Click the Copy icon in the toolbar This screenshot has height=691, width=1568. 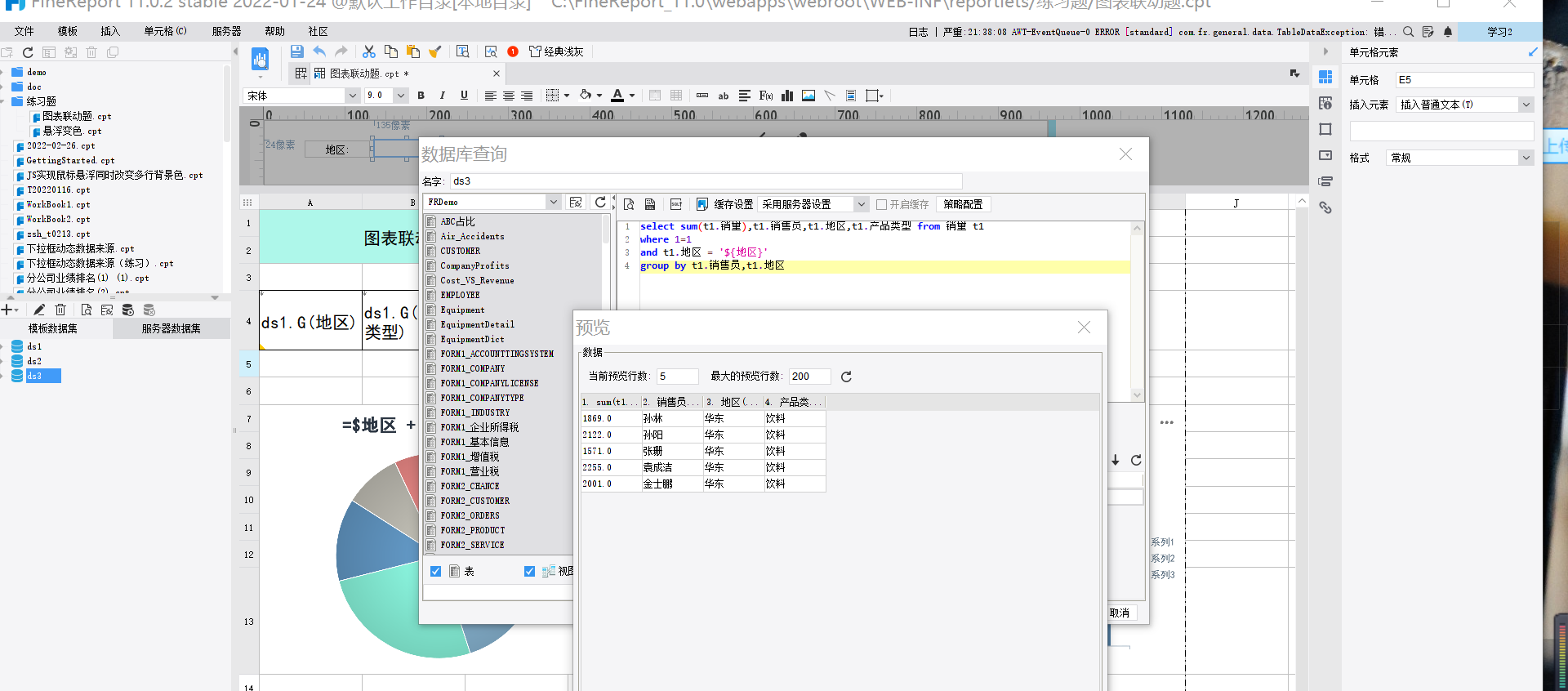pyautogui.click(x=391, y=51)
